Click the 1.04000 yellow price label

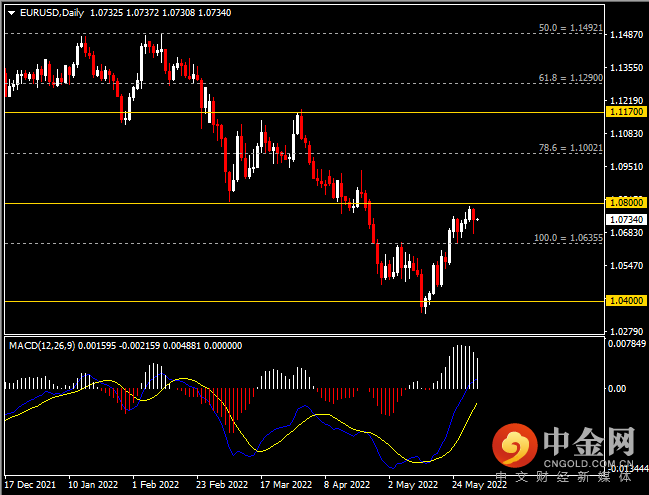pos(627,301)
